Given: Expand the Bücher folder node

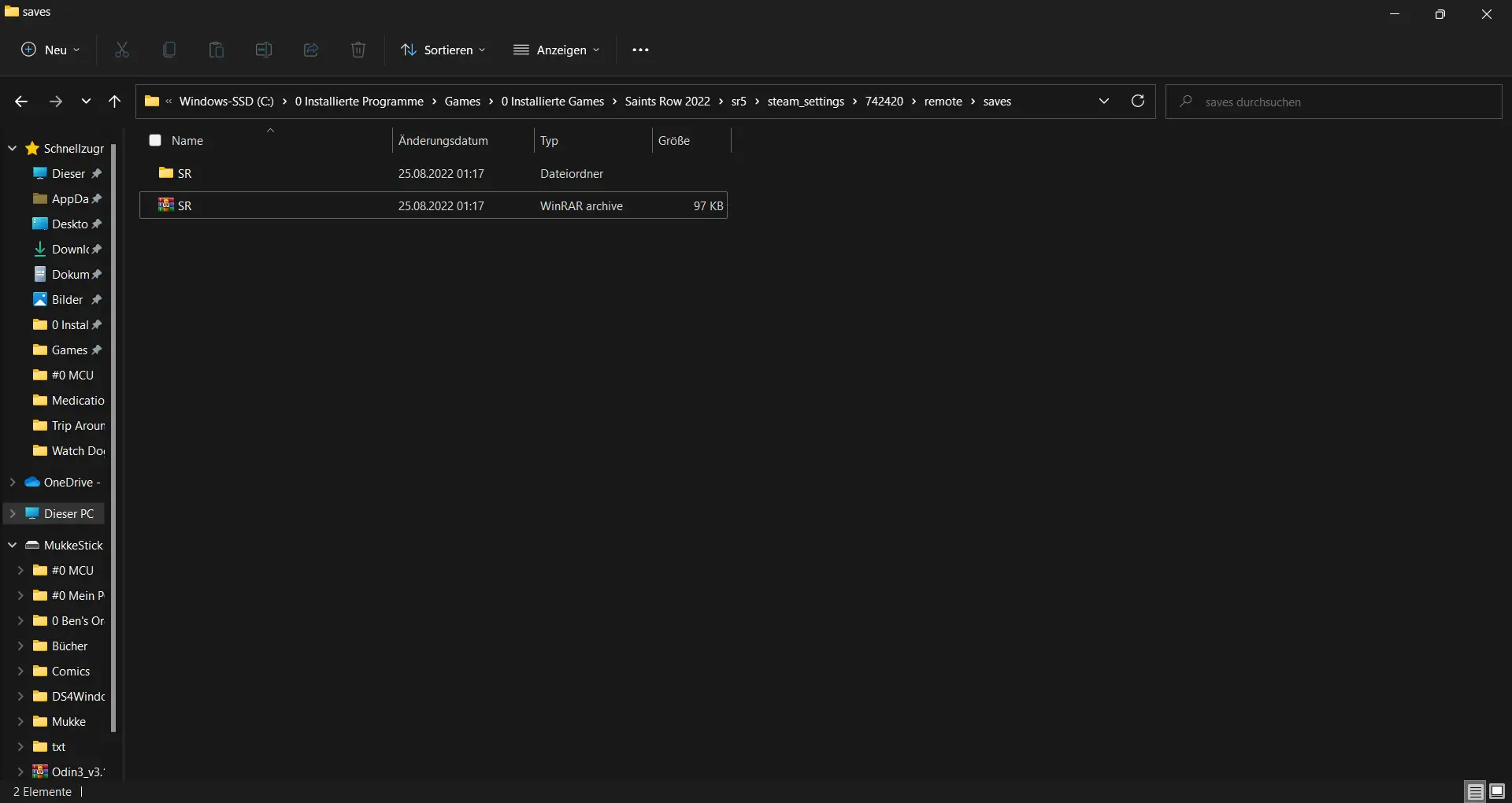Looking at the screenshot, I should tap(20, 646).
